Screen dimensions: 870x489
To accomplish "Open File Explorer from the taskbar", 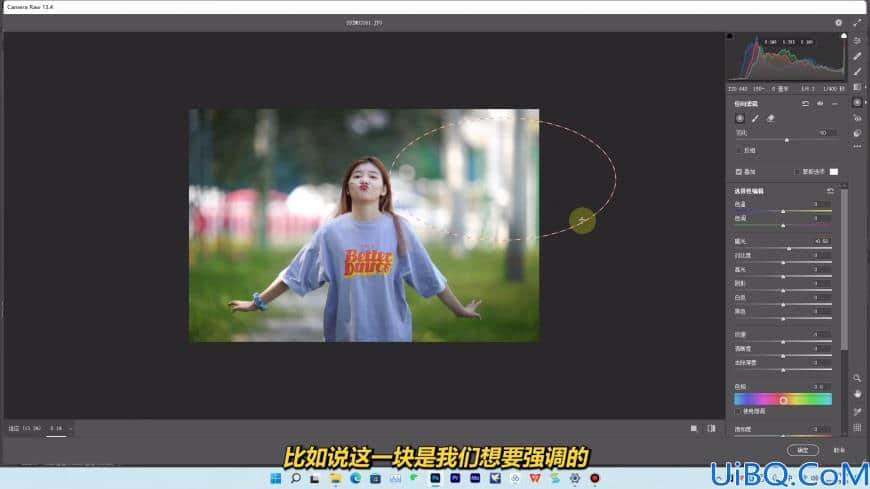I will (x=335, y=478).
